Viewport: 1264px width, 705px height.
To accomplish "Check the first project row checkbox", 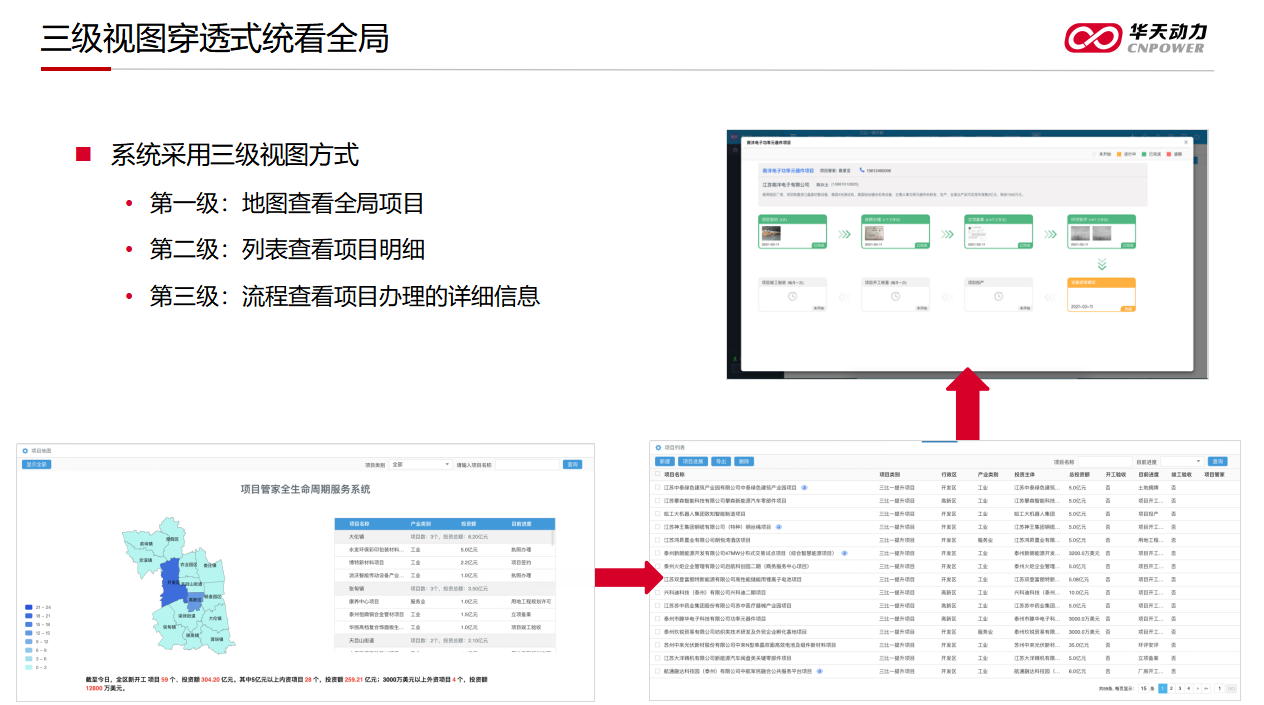I will [x=657, y=488].
